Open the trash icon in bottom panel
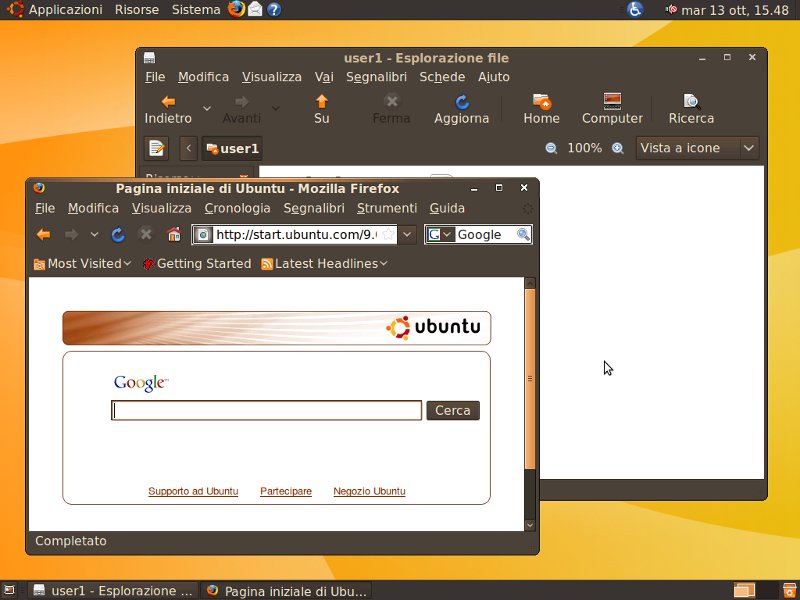This screenshot has width=800, height=600. tap(789, 591)
